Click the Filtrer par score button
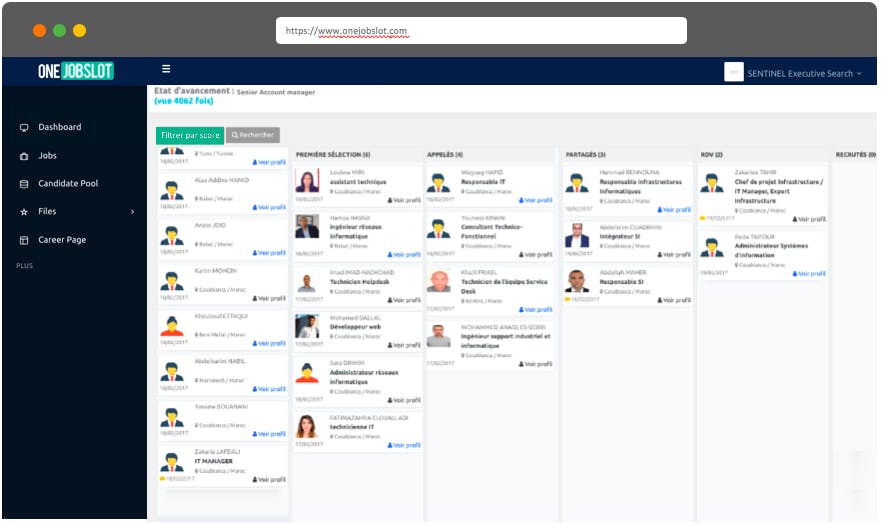881x525 pixels. 190,135
